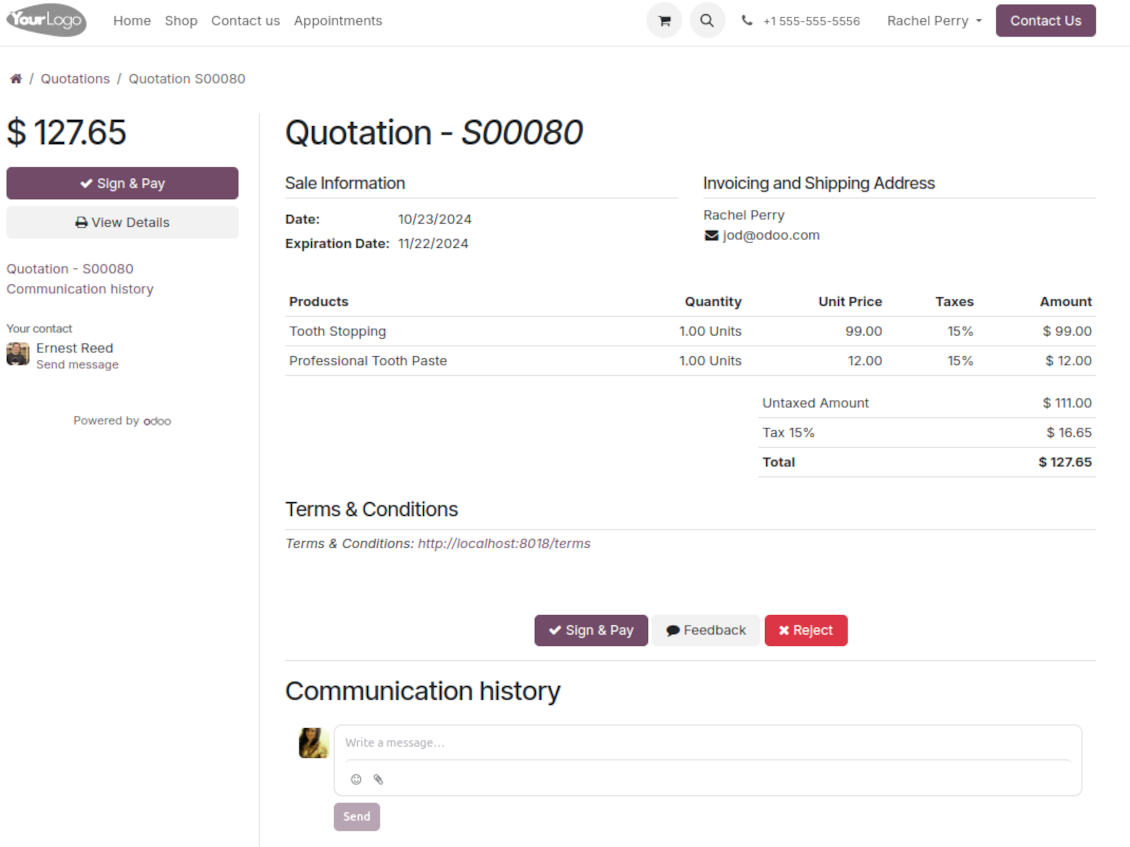Click the Quotations breadcrumb link
Viewport: 1130px width, 847px height.
75,79
